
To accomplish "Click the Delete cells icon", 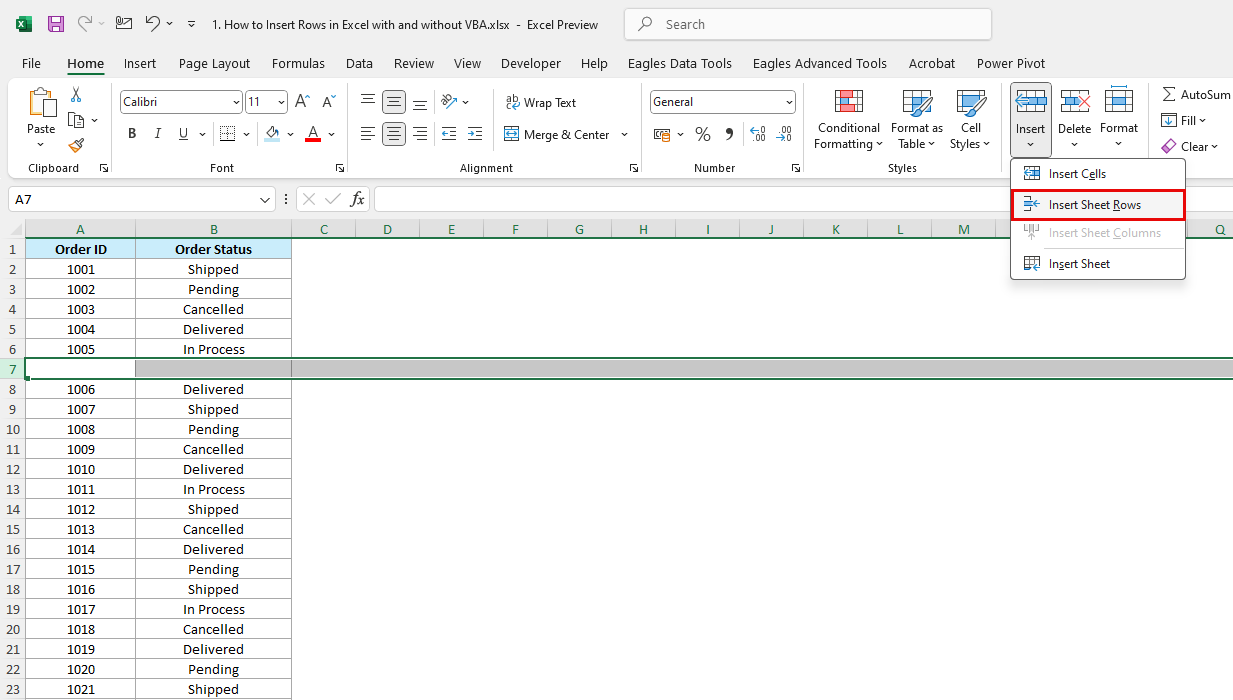I will 1075,101.
